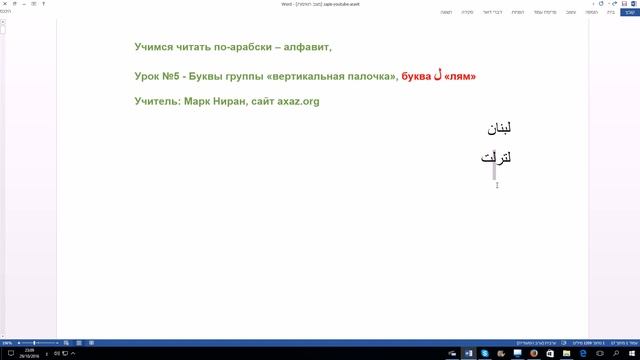Click the Save icon in quick access toolbar
This screenshot has height=360, width=640.
pos(624,4)
